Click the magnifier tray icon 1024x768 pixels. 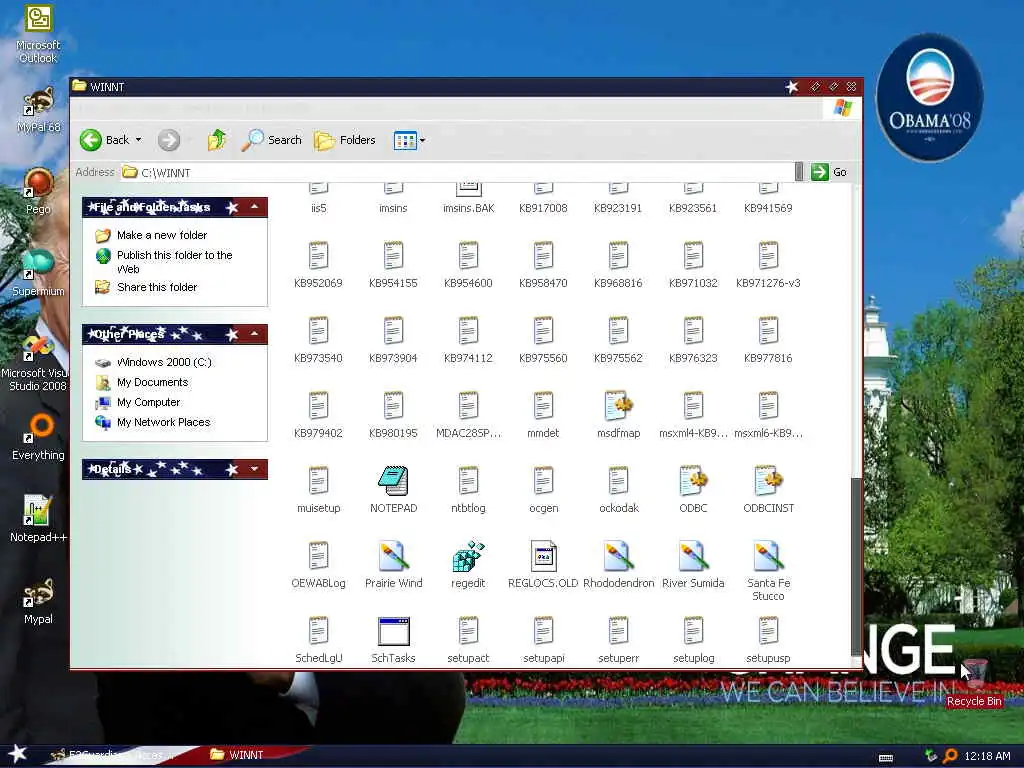[x=950, y=756]
